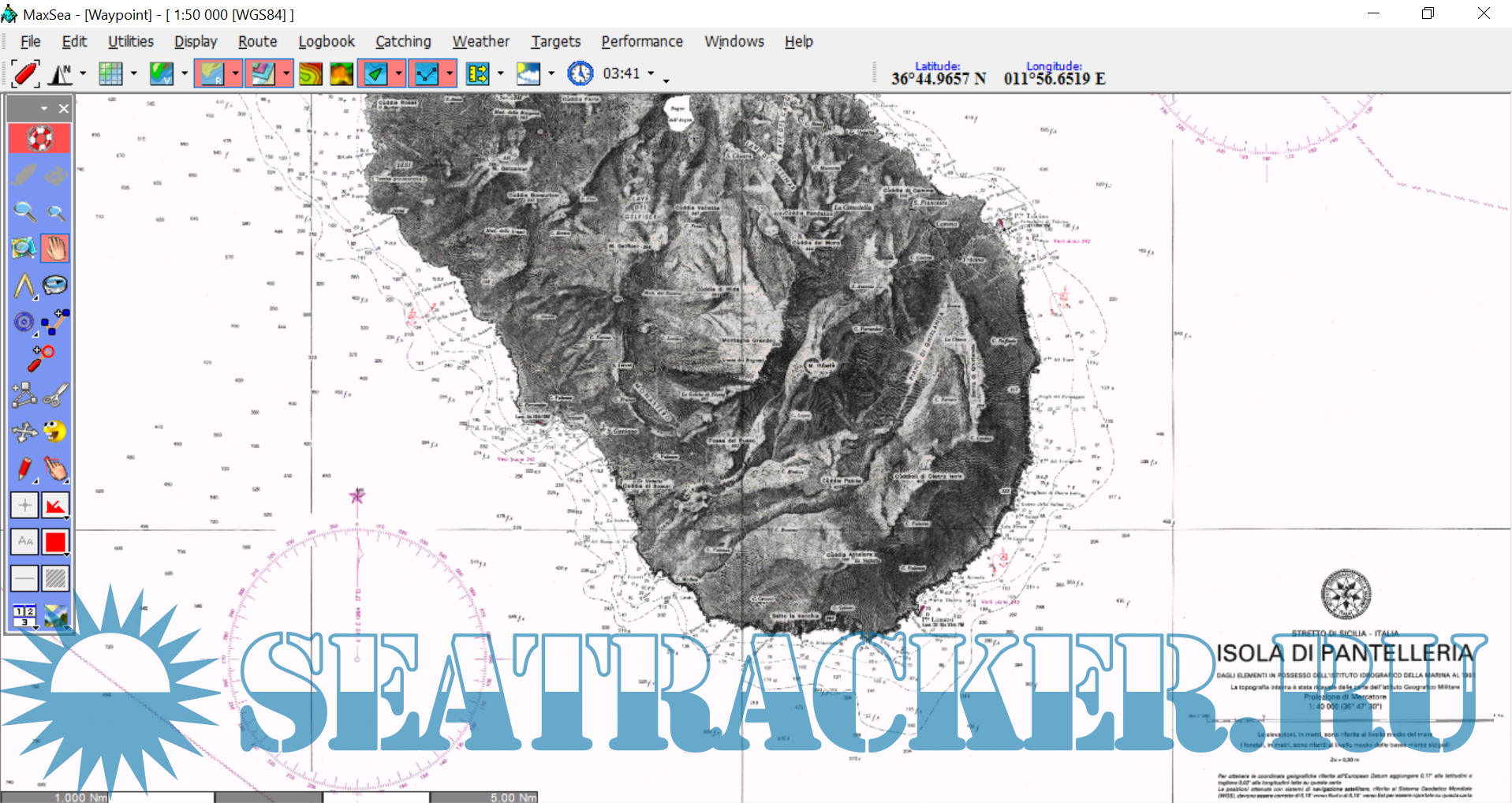This screenshot has width=1512, height=803.
Task: Click the clock icon in toolbar
Action: coord(580,73)
